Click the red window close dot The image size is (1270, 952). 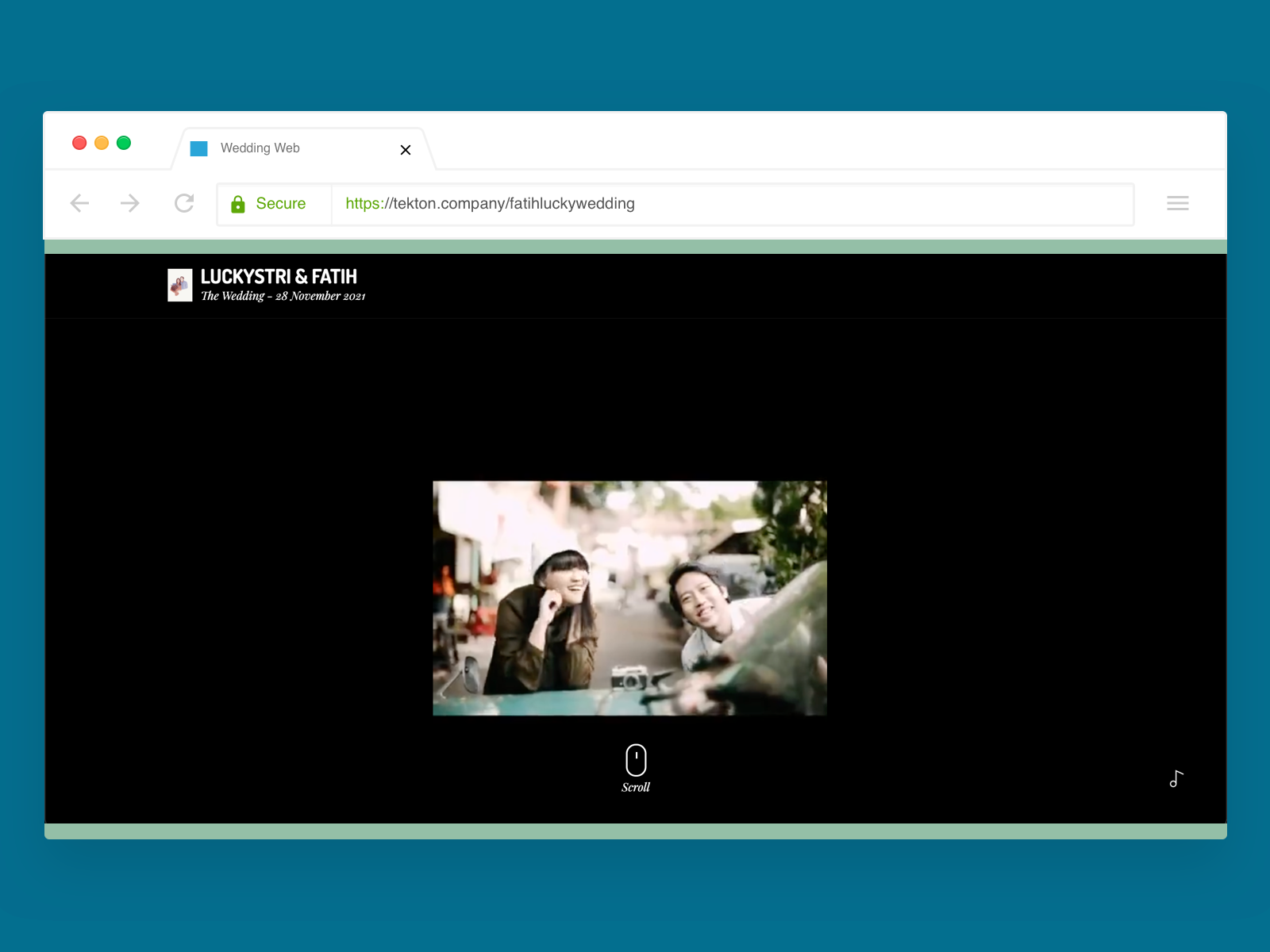tap(79, 143)
